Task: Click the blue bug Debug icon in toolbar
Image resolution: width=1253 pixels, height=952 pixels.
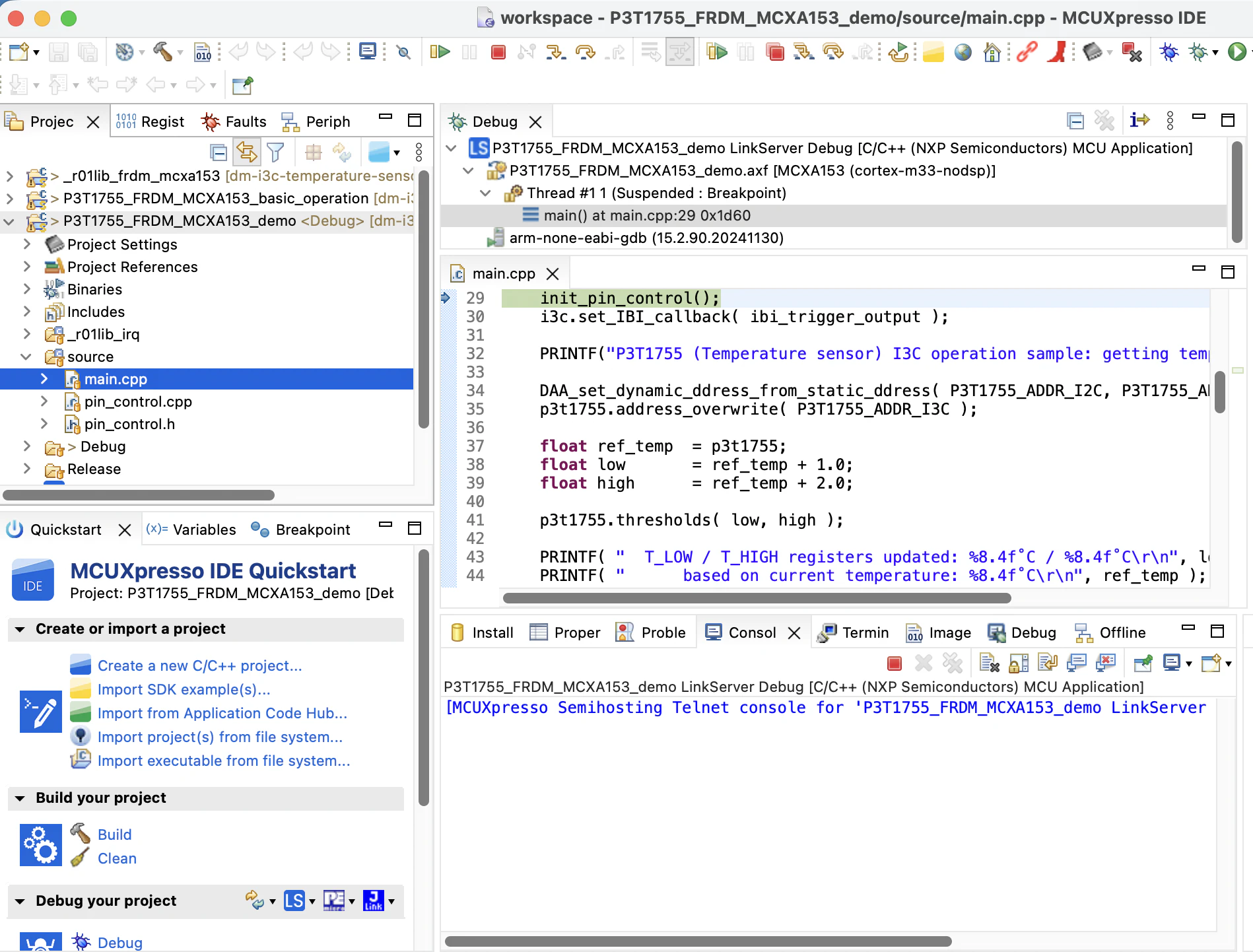Action: coord(1168,51)
